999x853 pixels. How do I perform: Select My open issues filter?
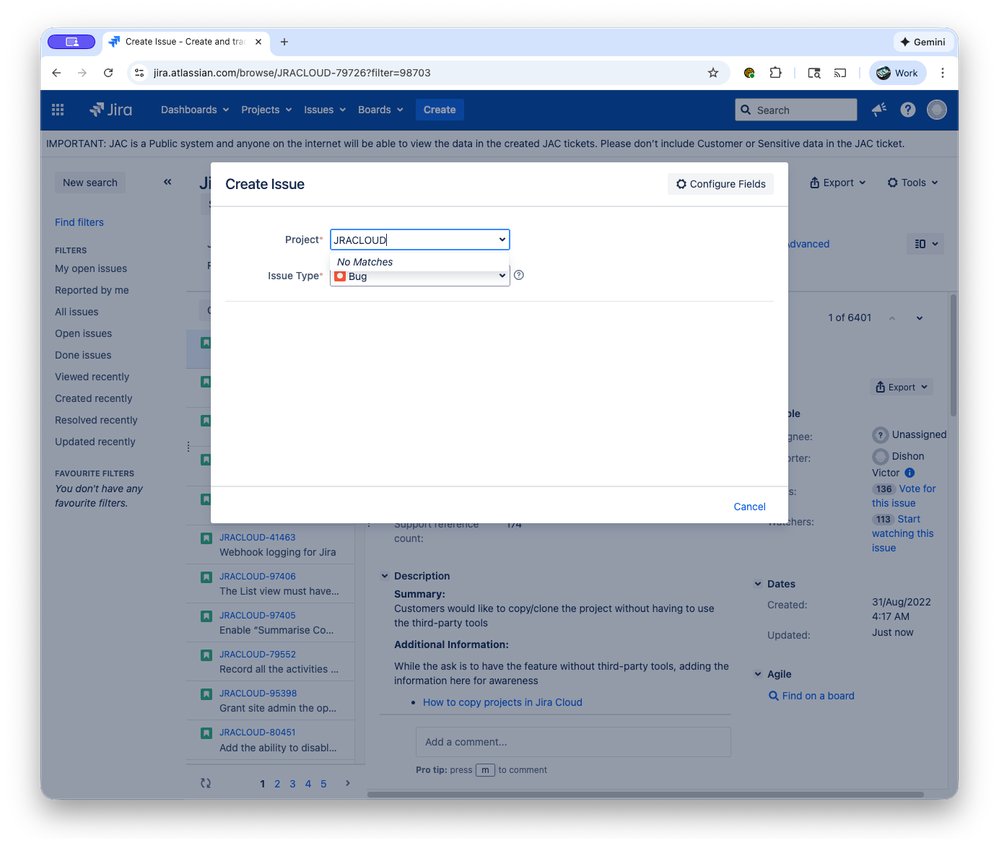pos(90,269)
